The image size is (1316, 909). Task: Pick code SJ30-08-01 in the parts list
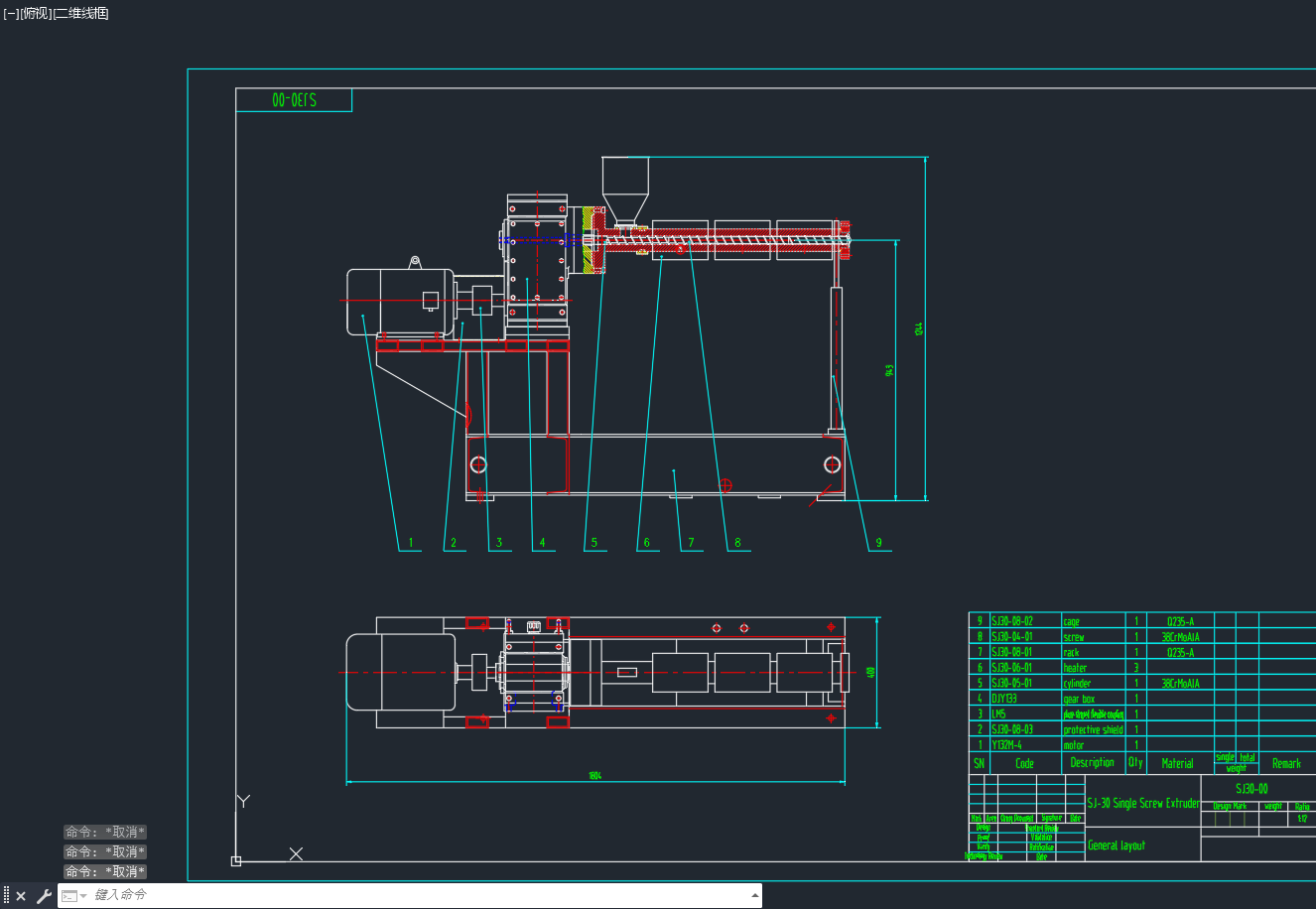coord(1012,652)
